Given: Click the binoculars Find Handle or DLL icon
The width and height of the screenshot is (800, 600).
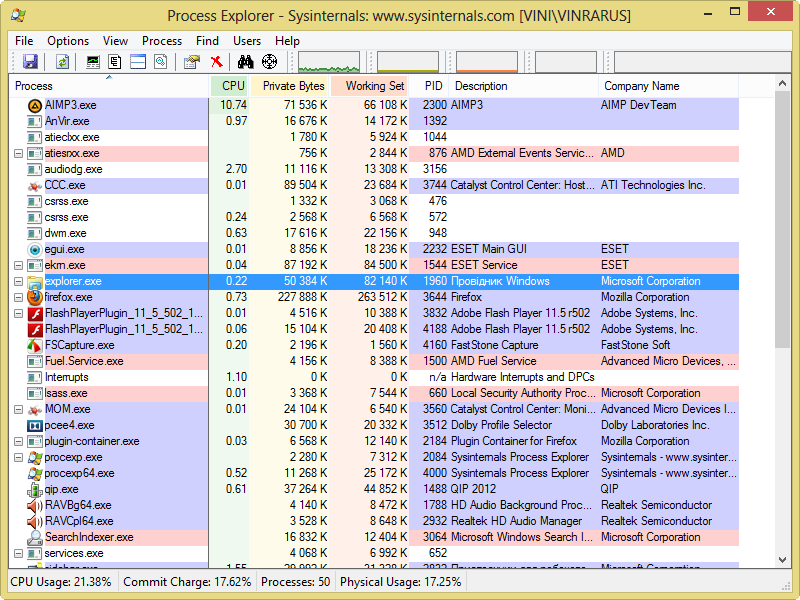Looking at the screenshot, I should 245,62.
